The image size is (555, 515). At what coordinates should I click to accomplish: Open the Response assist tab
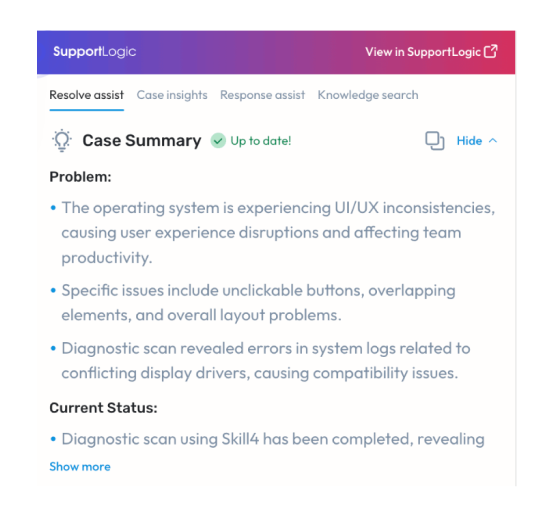262,95
